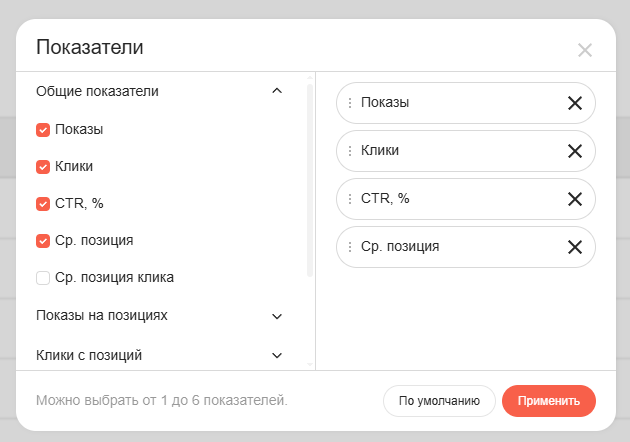The image size is (630, 442).
Task: Click drag handle of Ср. позиция item
Action: [x=350, y=247]
